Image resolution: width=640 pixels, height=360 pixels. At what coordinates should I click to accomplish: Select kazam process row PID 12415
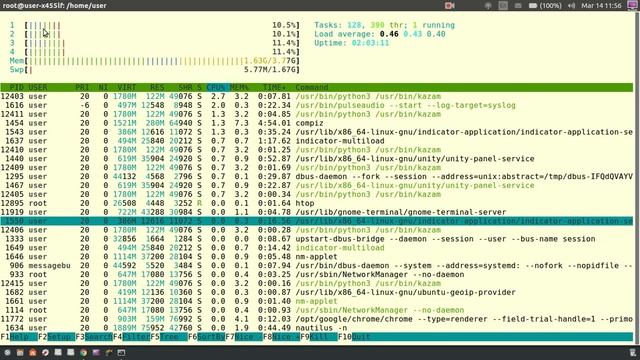(x=317, y=284)
